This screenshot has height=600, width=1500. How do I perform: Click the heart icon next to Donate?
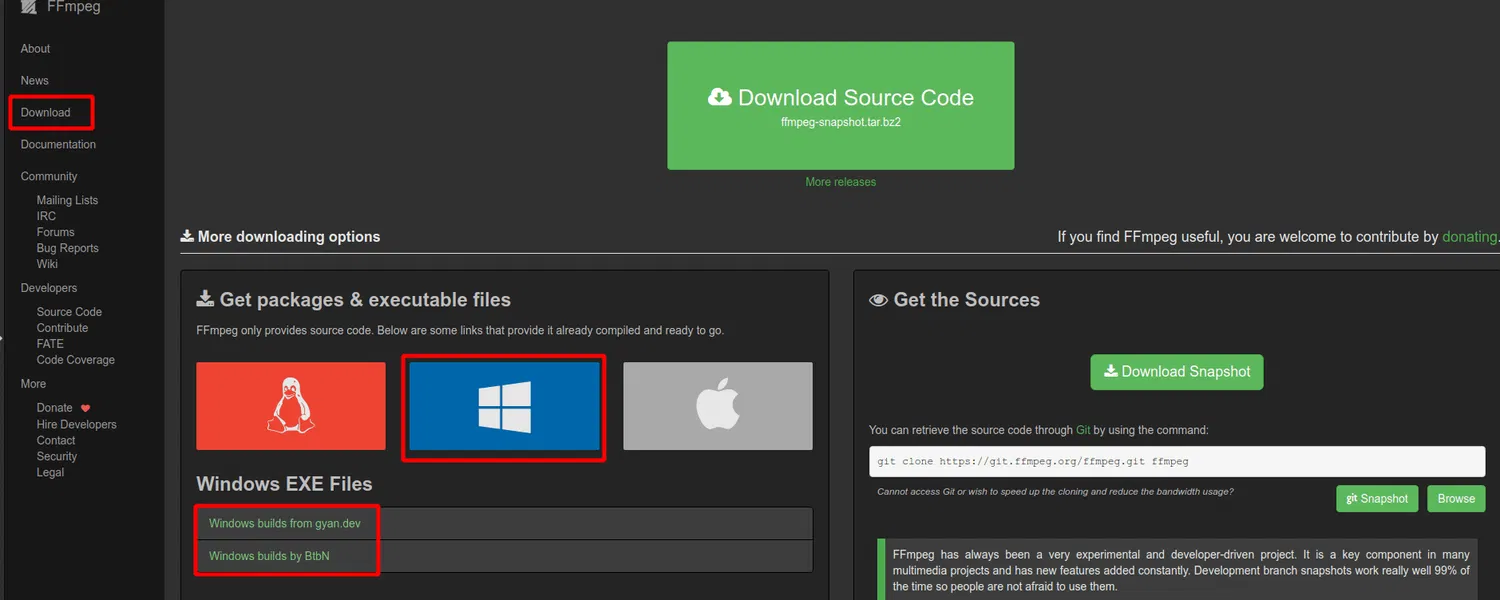click(x=85, y=408)
